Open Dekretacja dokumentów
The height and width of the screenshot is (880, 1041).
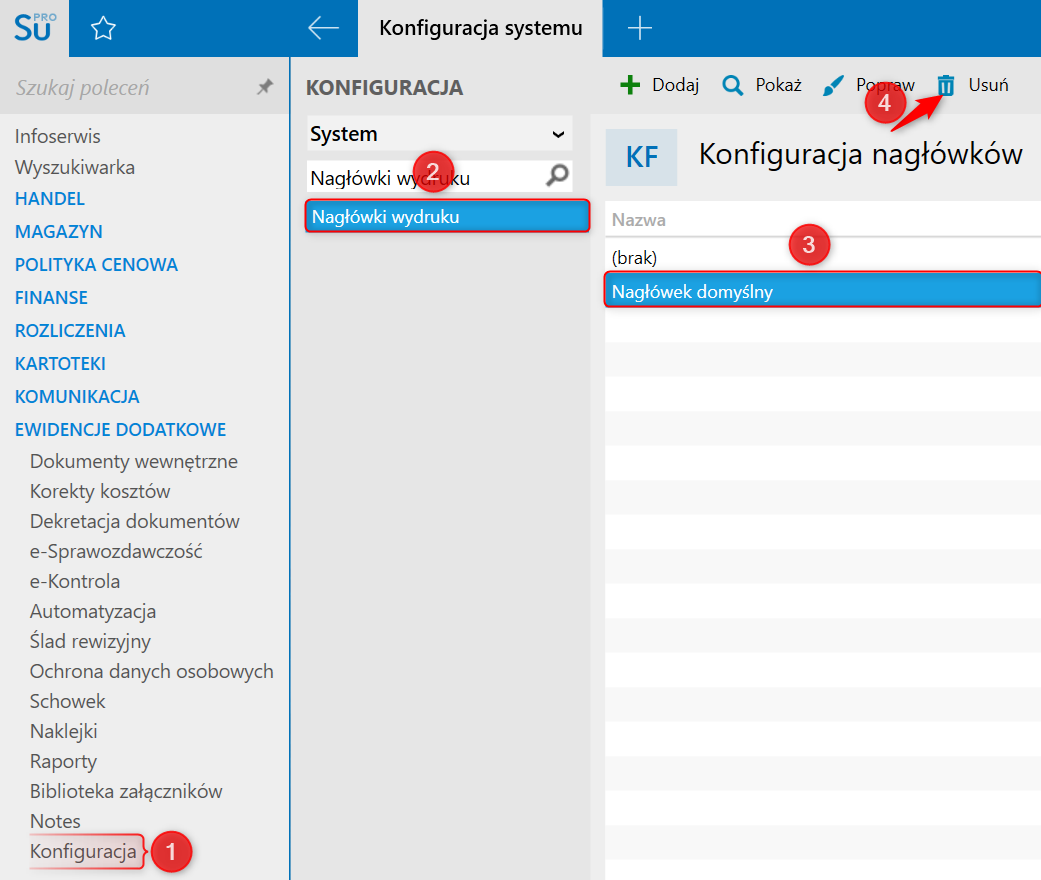click(134, 521)
